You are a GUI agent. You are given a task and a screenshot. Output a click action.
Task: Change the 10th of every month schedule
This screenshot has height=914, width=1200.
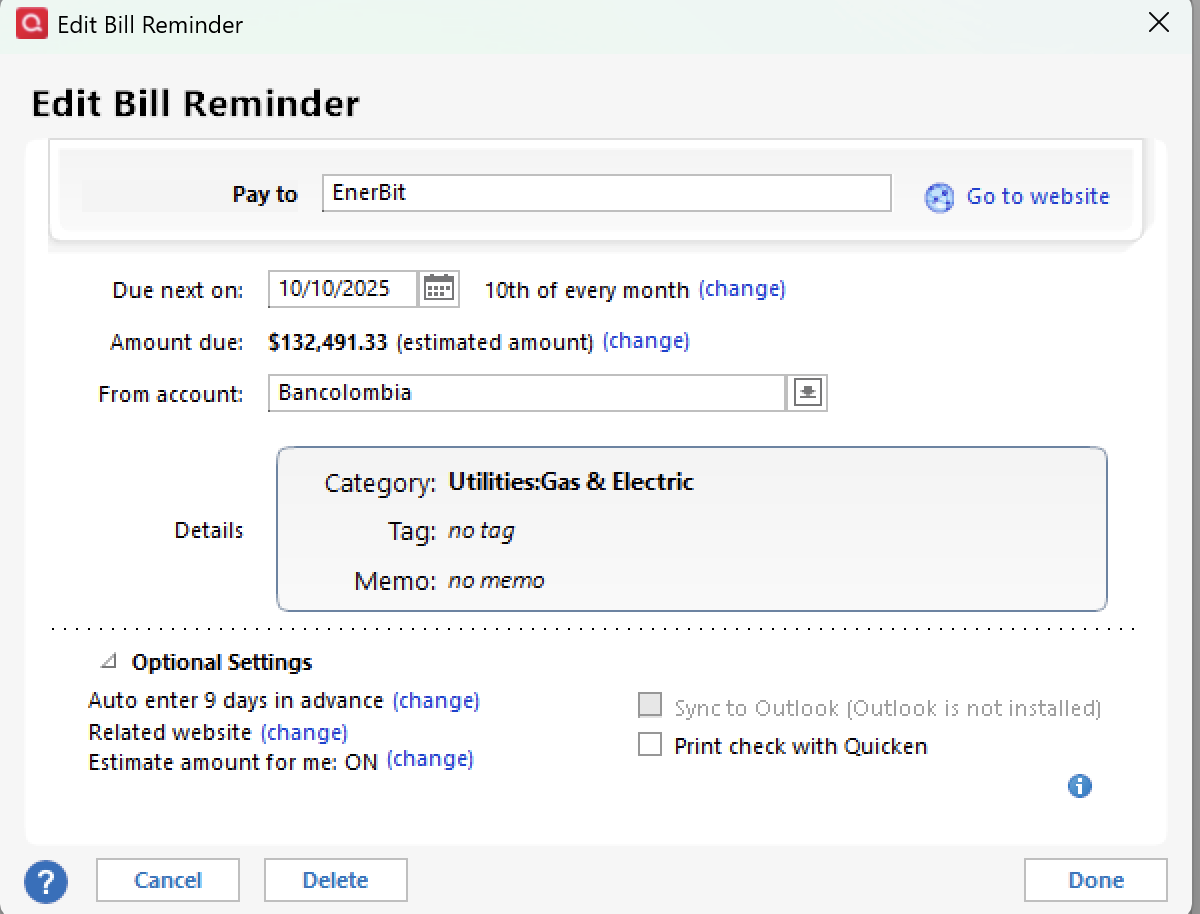point(742,288)
